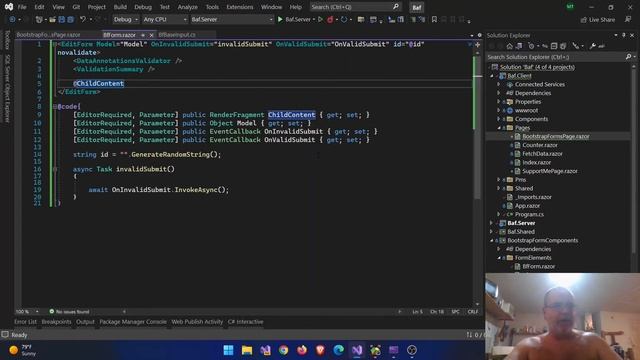Image resolution: width=640 pixels, height=360 pixels.
Task: Select Program.cs in Solution Explorer
Action: click(x=529, y=214)
